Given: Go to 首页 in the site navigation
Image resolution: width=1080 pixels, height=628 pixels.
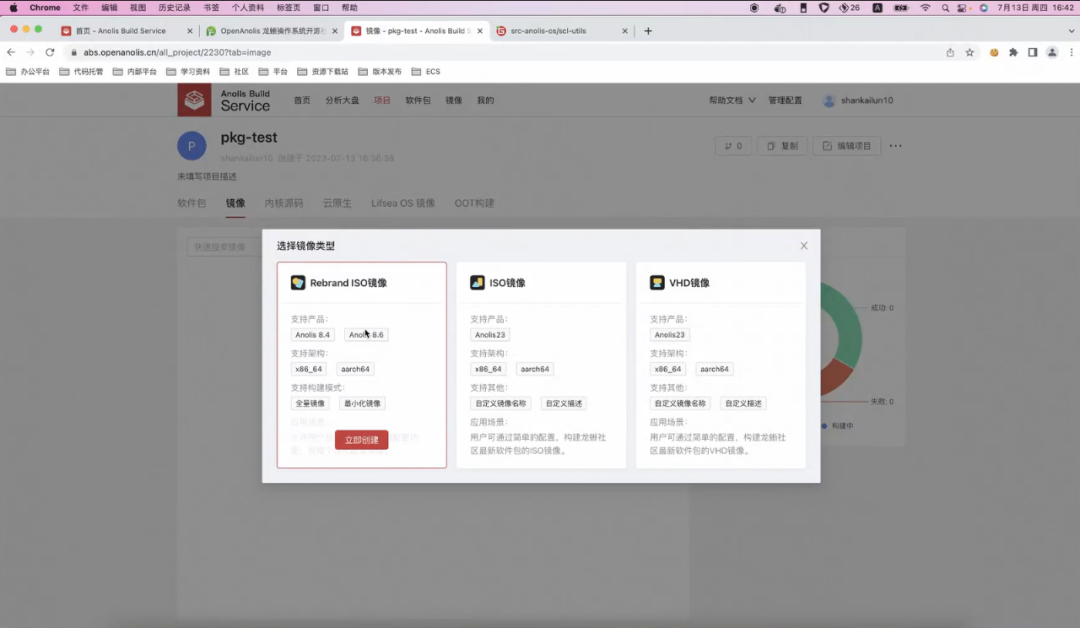Looking at the screenshot, I should click(x=302, y=101).
